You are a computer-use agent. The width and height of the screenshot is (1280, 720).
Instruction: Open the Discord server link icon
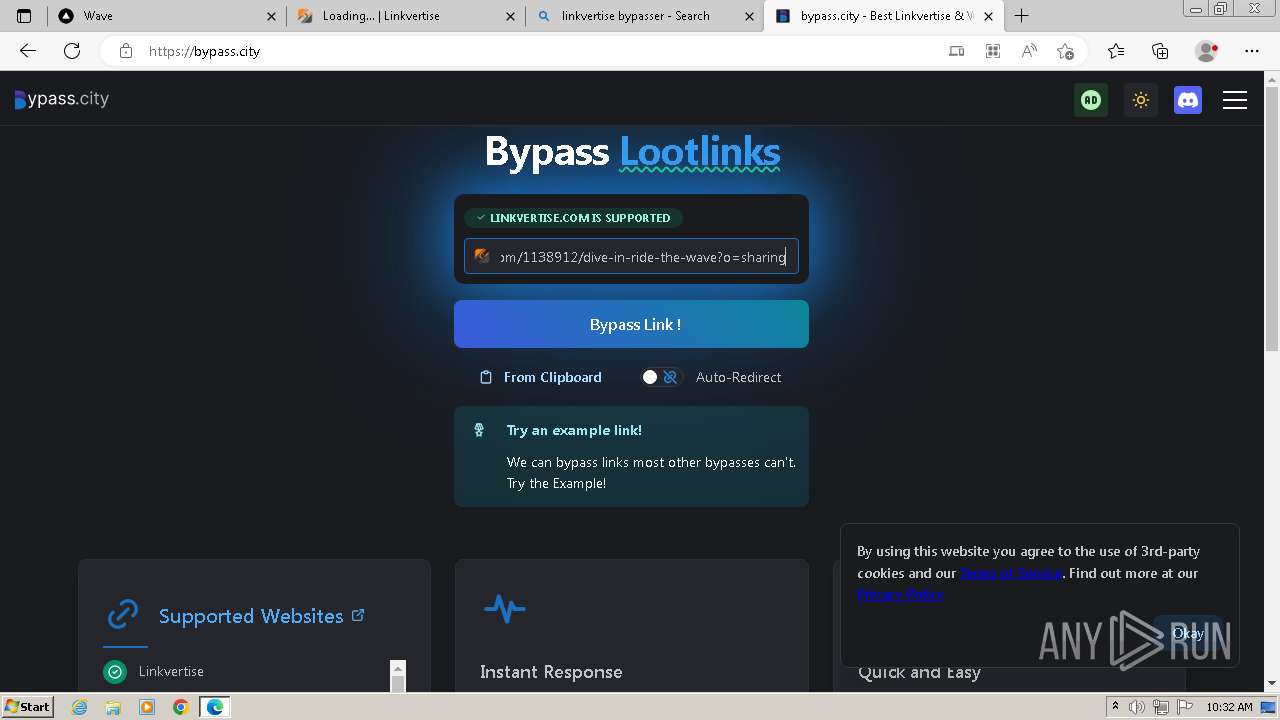pyautogui.click(x=1188, y=100)
